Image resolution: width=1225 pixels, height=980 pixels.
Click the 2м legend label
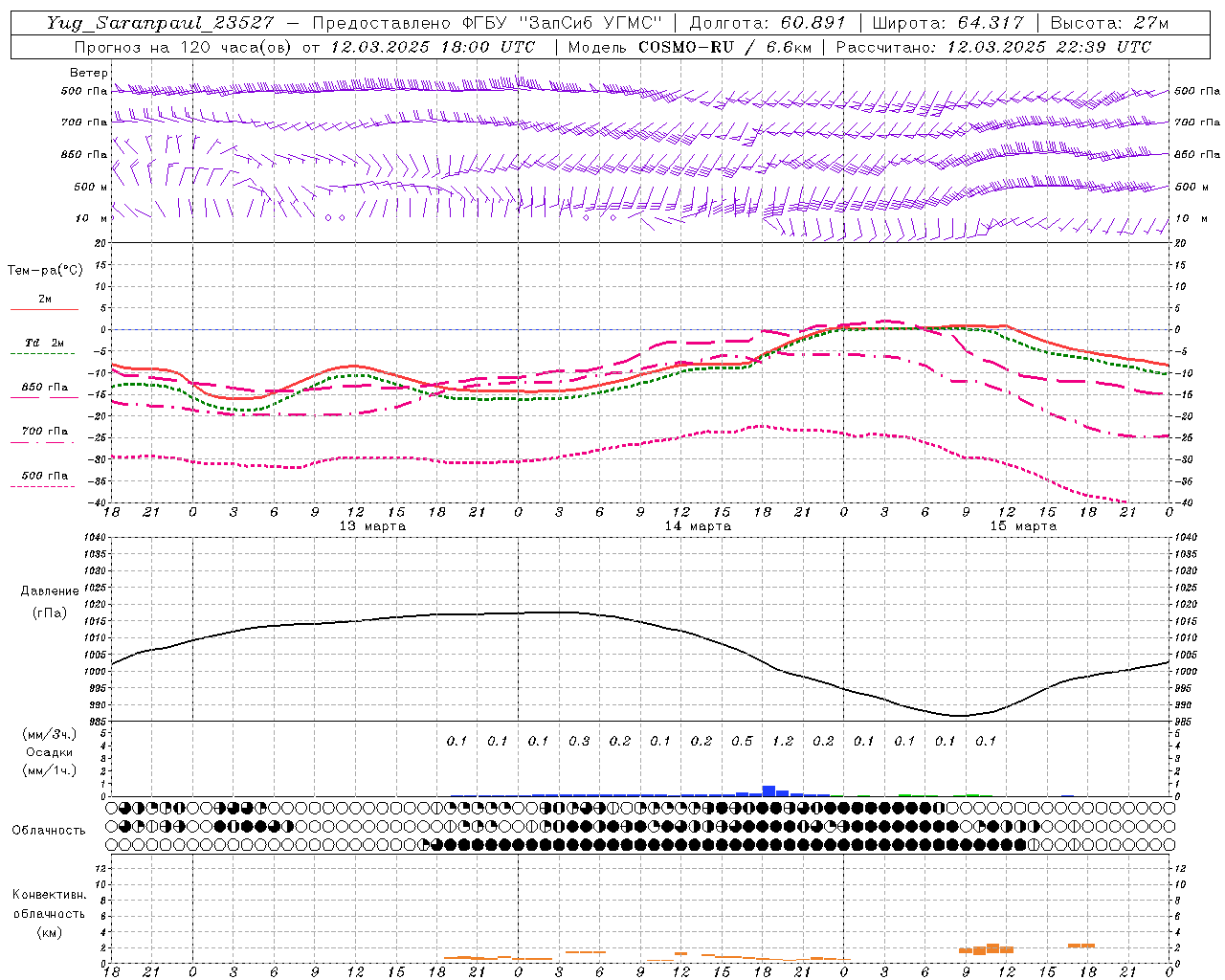point(45,299)
